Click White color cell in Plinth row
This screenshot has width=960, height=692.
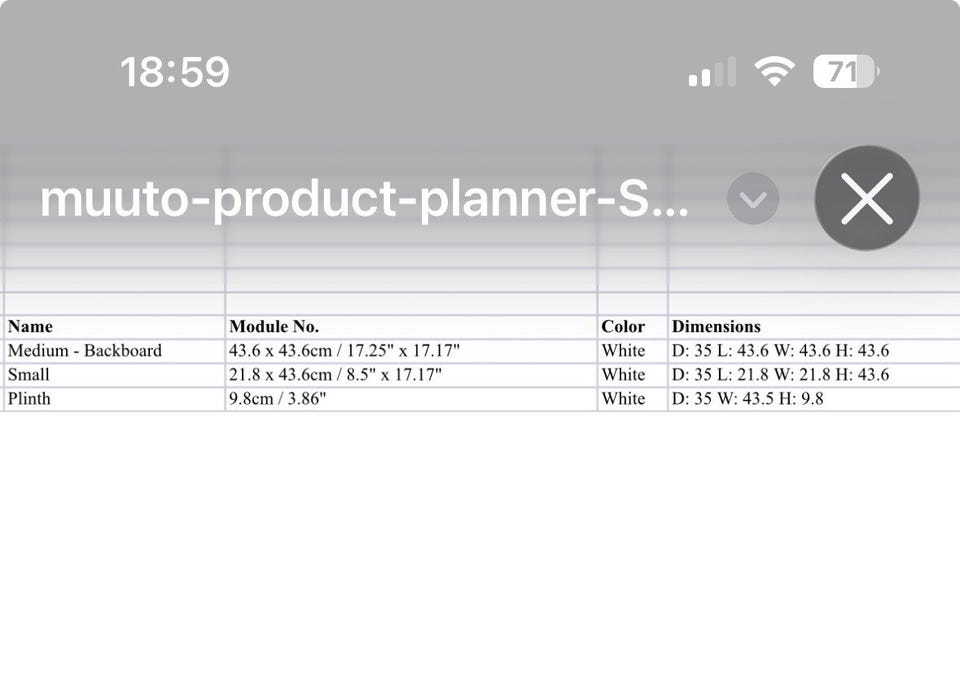(624, 399)
